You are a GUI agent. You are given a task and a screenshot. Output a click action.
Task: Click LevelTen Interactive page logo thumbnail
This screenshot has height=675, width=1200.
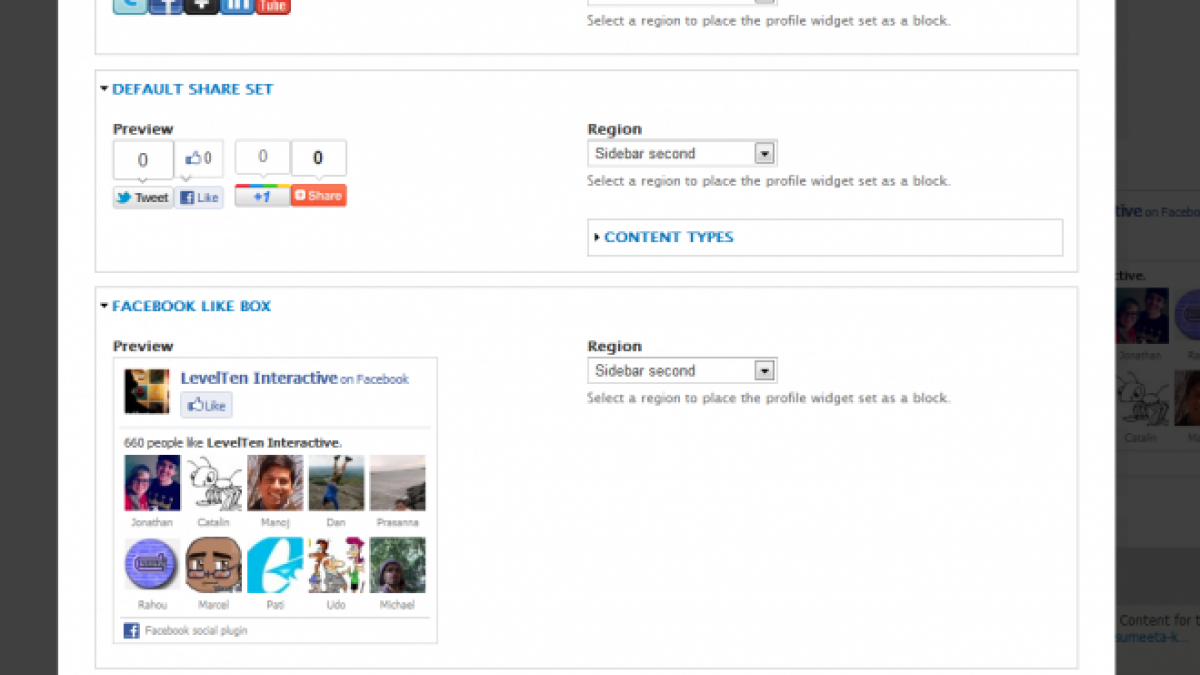[146, 391]
